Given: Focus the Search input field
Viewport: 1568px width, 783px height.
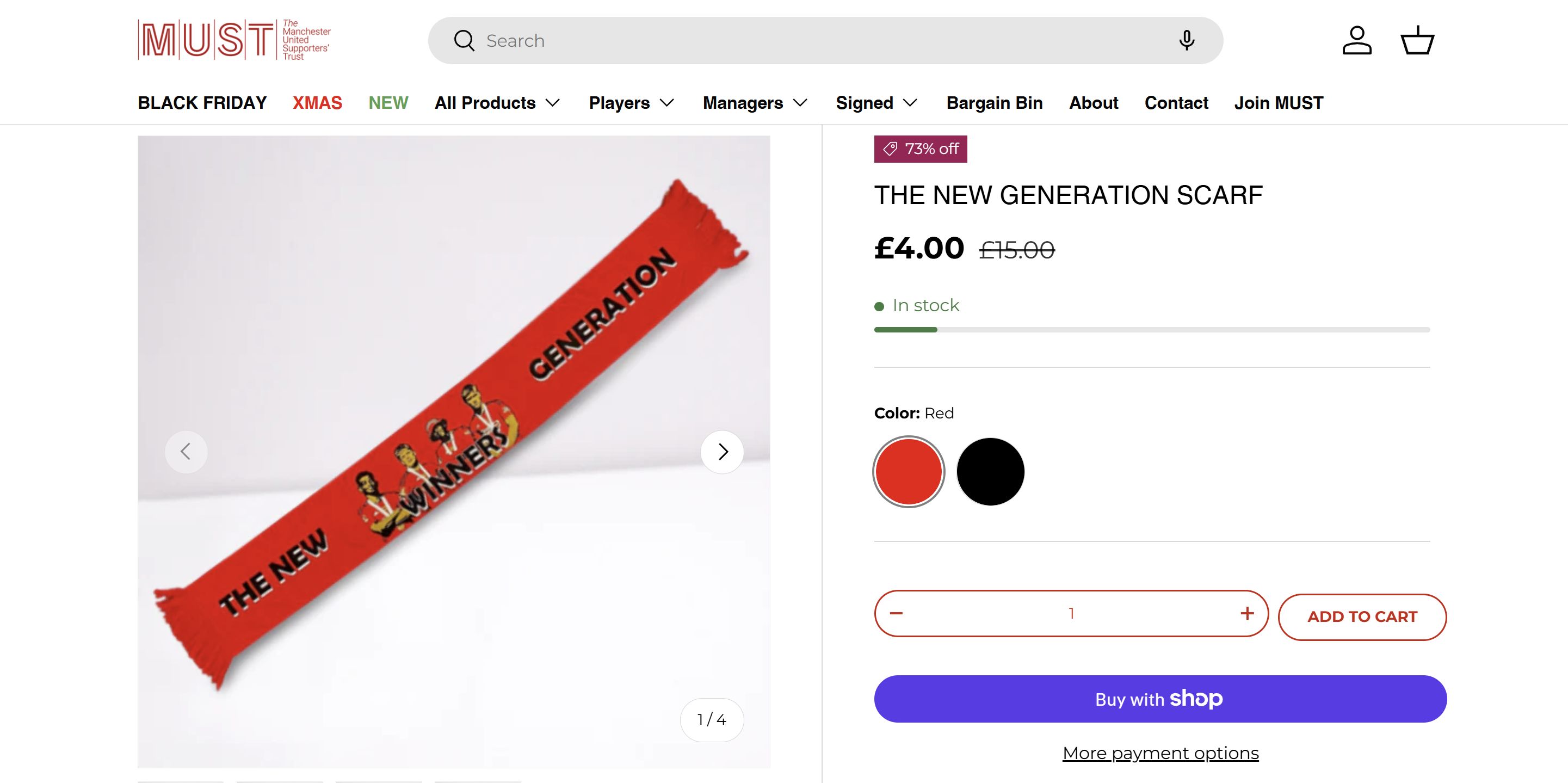Looking at the screenshot, I should click(x=822, y=41).
